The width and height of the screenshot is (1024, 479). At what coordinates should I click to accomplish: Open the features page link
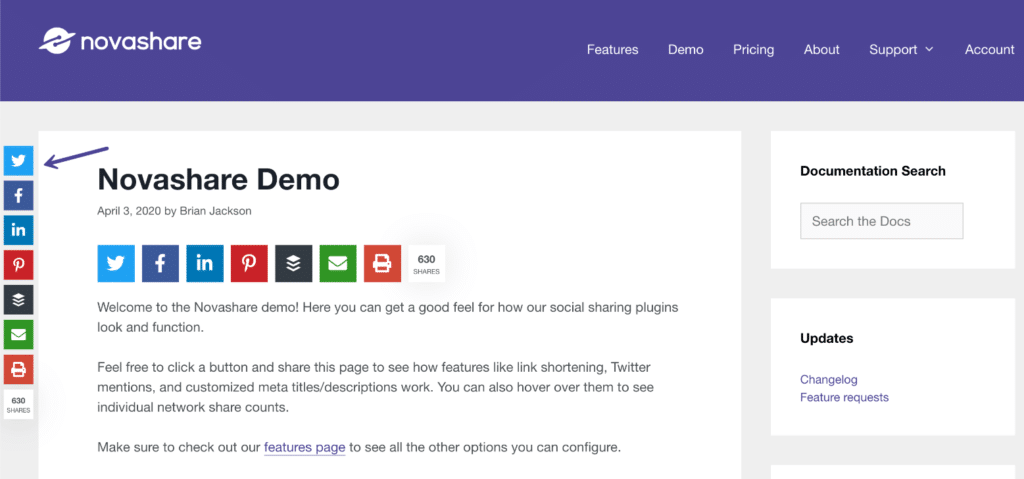point(304,448)
